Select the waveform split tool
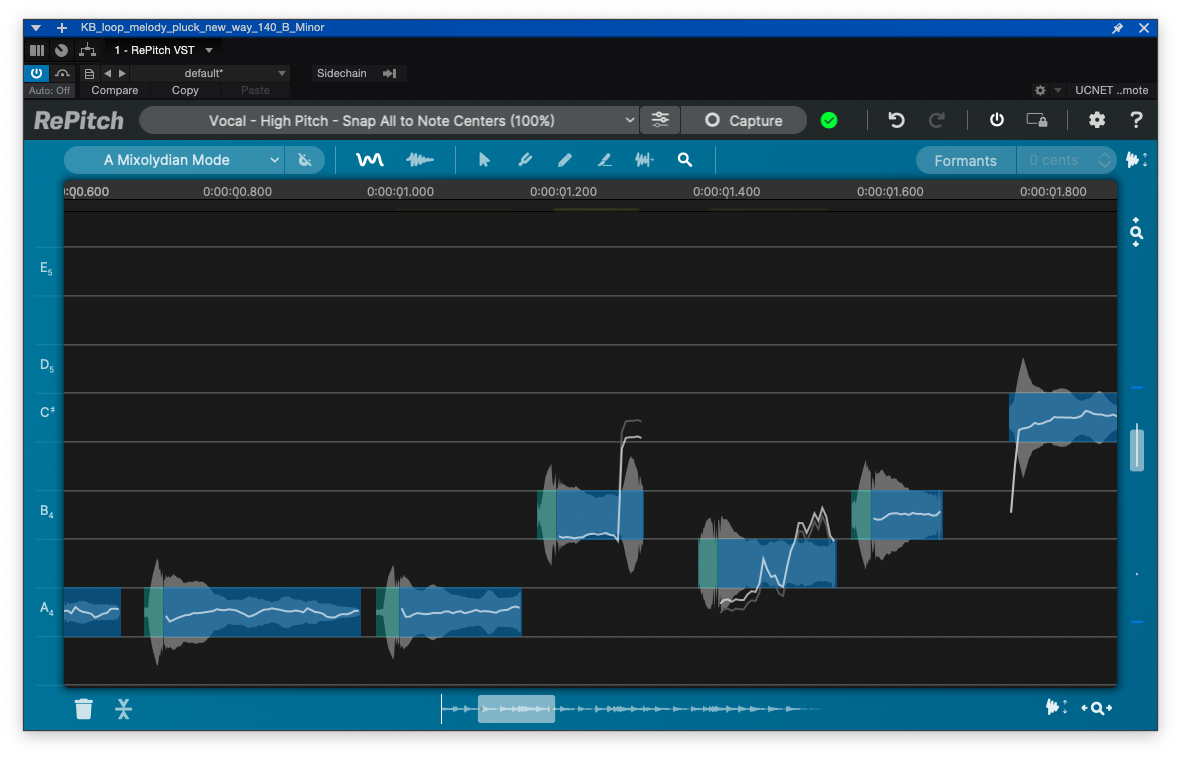 (644, 160)
